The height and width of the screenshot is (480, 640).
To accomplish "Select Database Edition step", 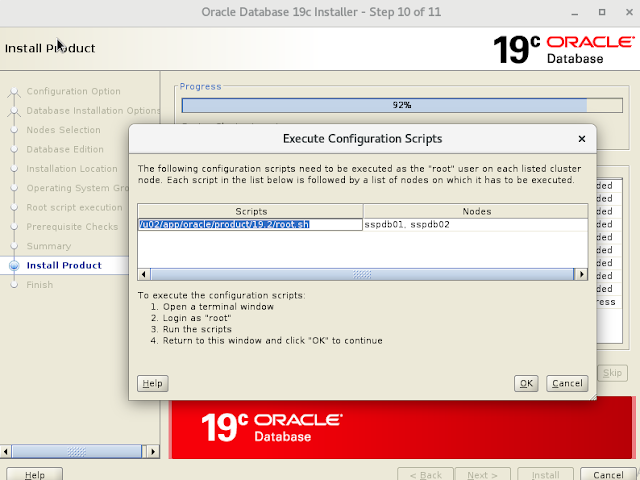I will (65, 149).
